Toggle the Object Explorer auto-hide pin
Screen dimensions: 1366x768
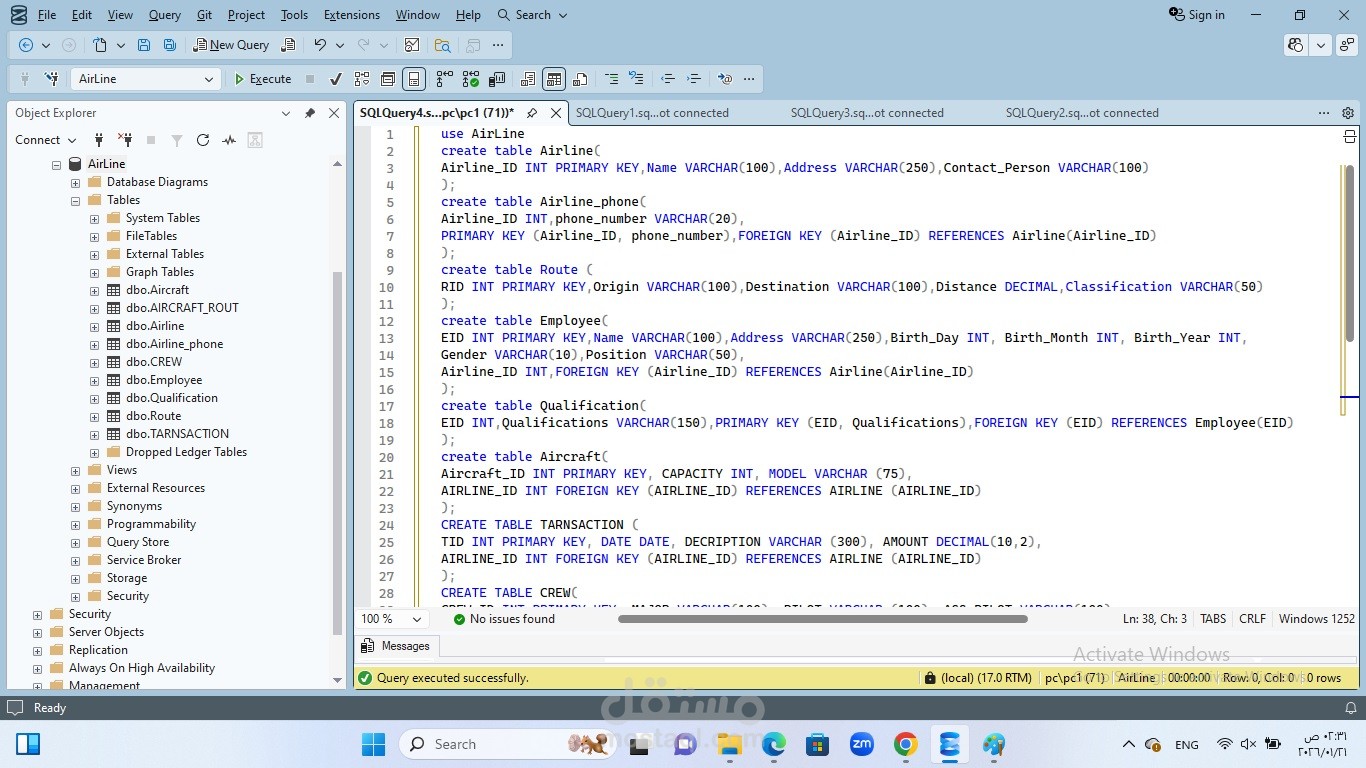[310, 113]
